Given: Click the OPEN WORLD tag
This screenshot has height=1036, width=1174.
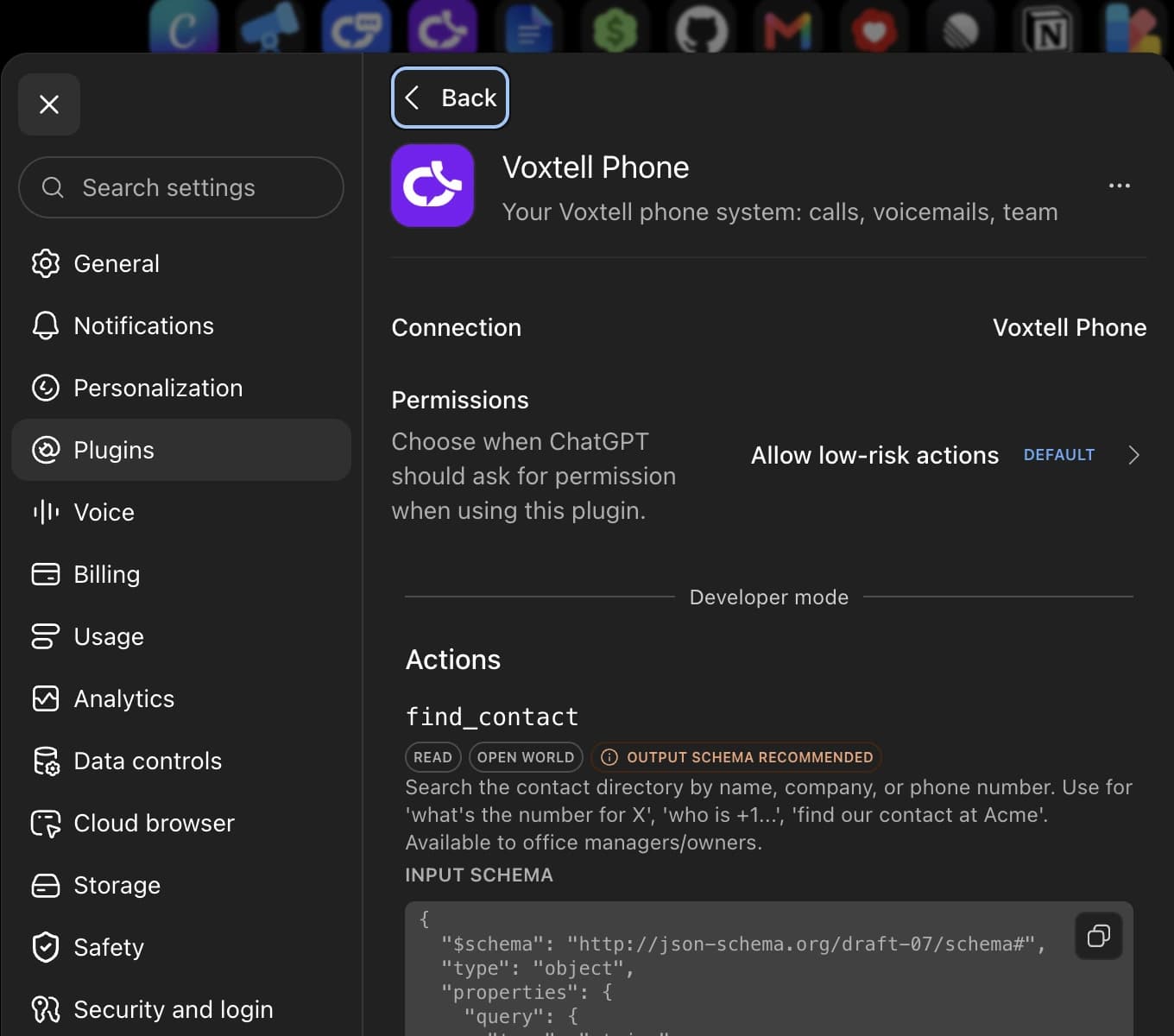Looking at the screenshot, I should (526, 757).
